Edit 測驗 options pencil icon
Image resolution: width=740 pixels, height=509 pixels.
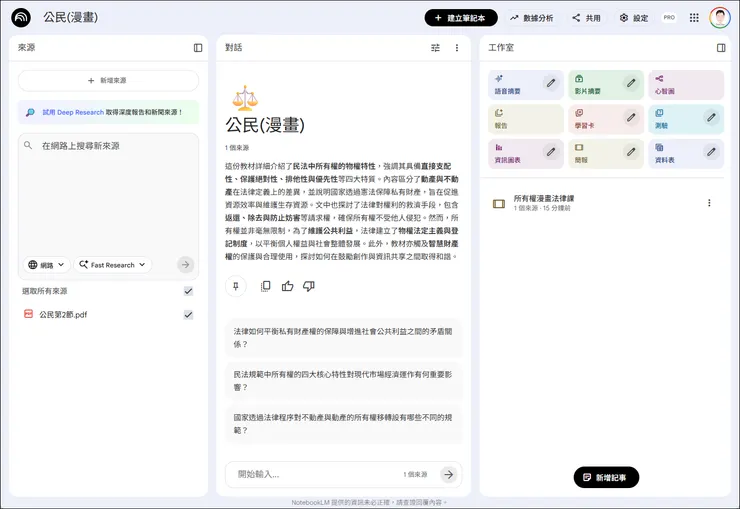tap(711, 117)
